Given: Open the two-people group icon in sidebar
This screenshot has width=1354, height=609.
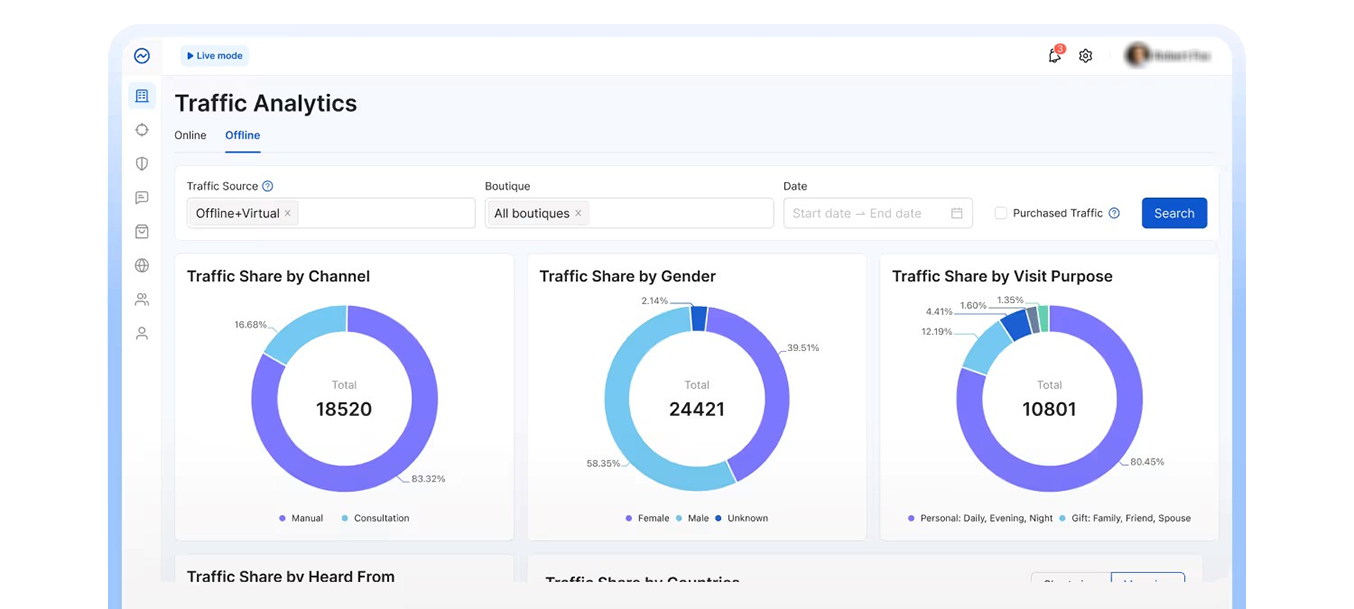Looking at the screenshot, I should (x=142, y=299).
